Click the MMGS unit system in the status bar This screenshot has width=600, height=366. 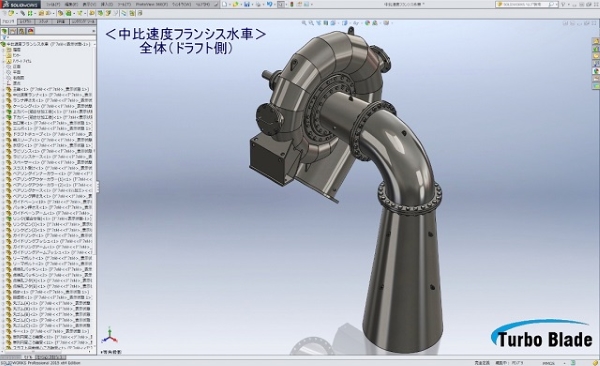(x=548, y=363)
